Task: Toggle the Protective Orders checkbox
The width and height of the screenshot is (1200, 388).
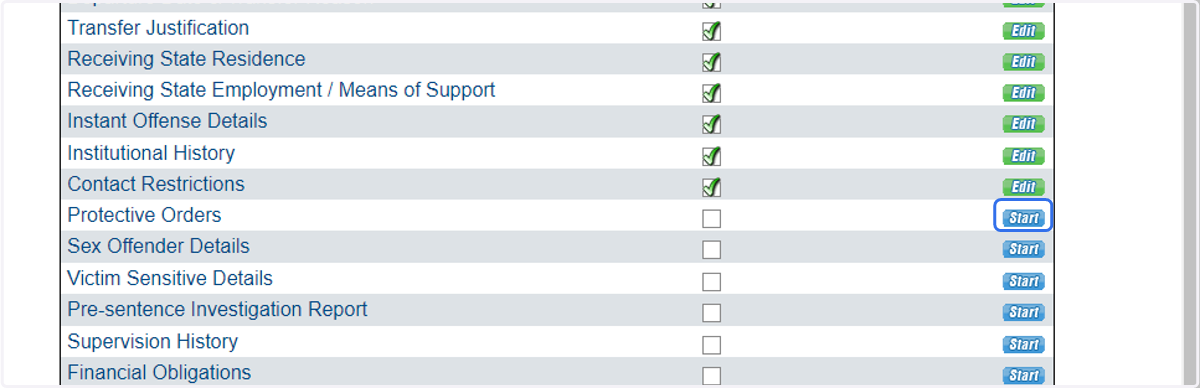Action: 712,219
